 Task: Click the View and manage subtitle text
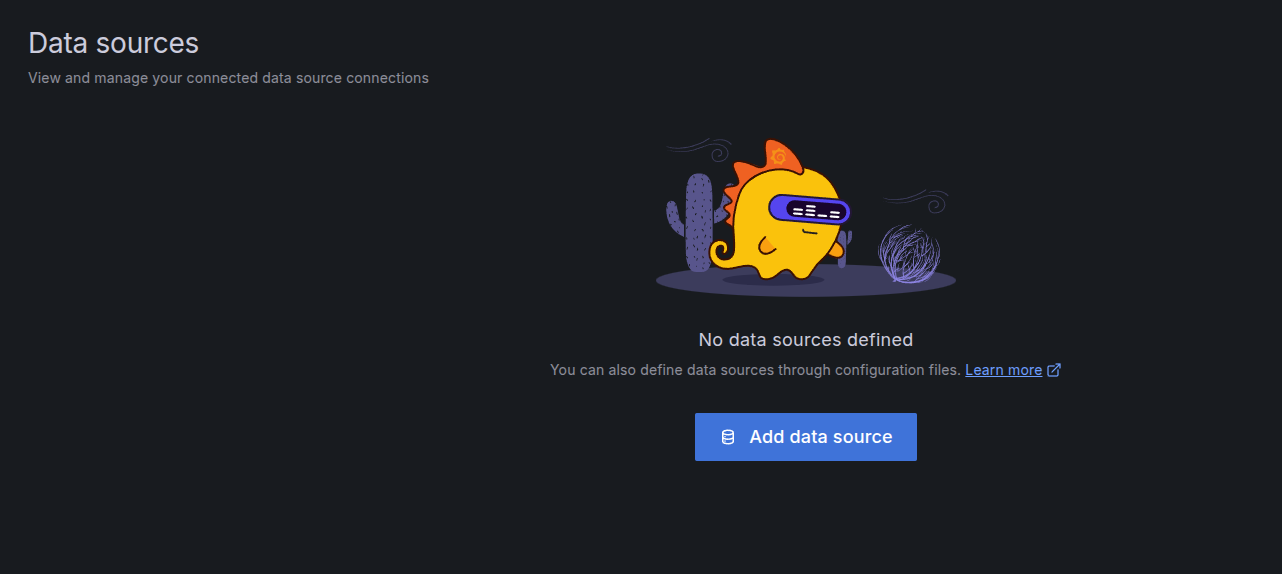point(228,78)
